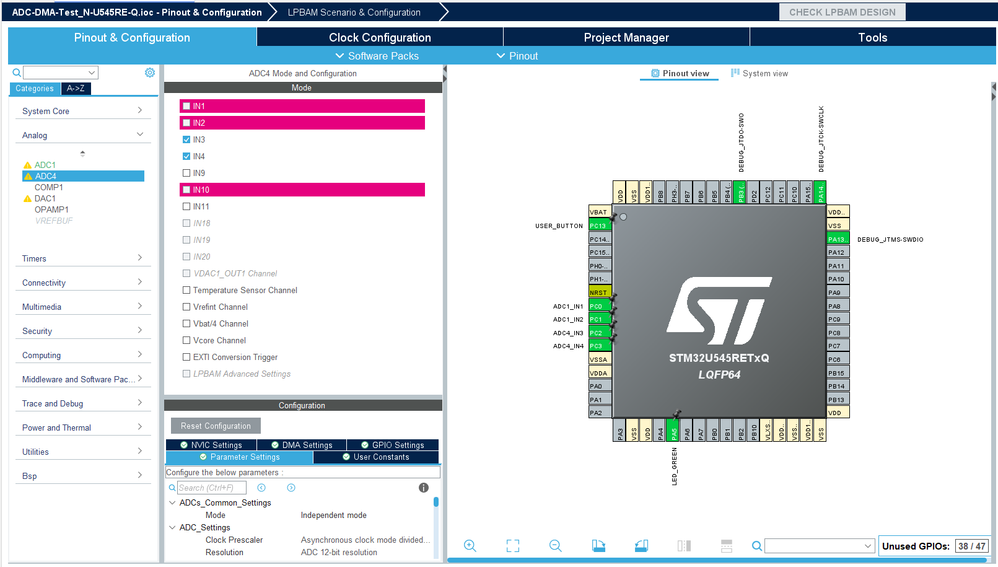Click green pin PC1 on the chip

click(x=599, y=319)
